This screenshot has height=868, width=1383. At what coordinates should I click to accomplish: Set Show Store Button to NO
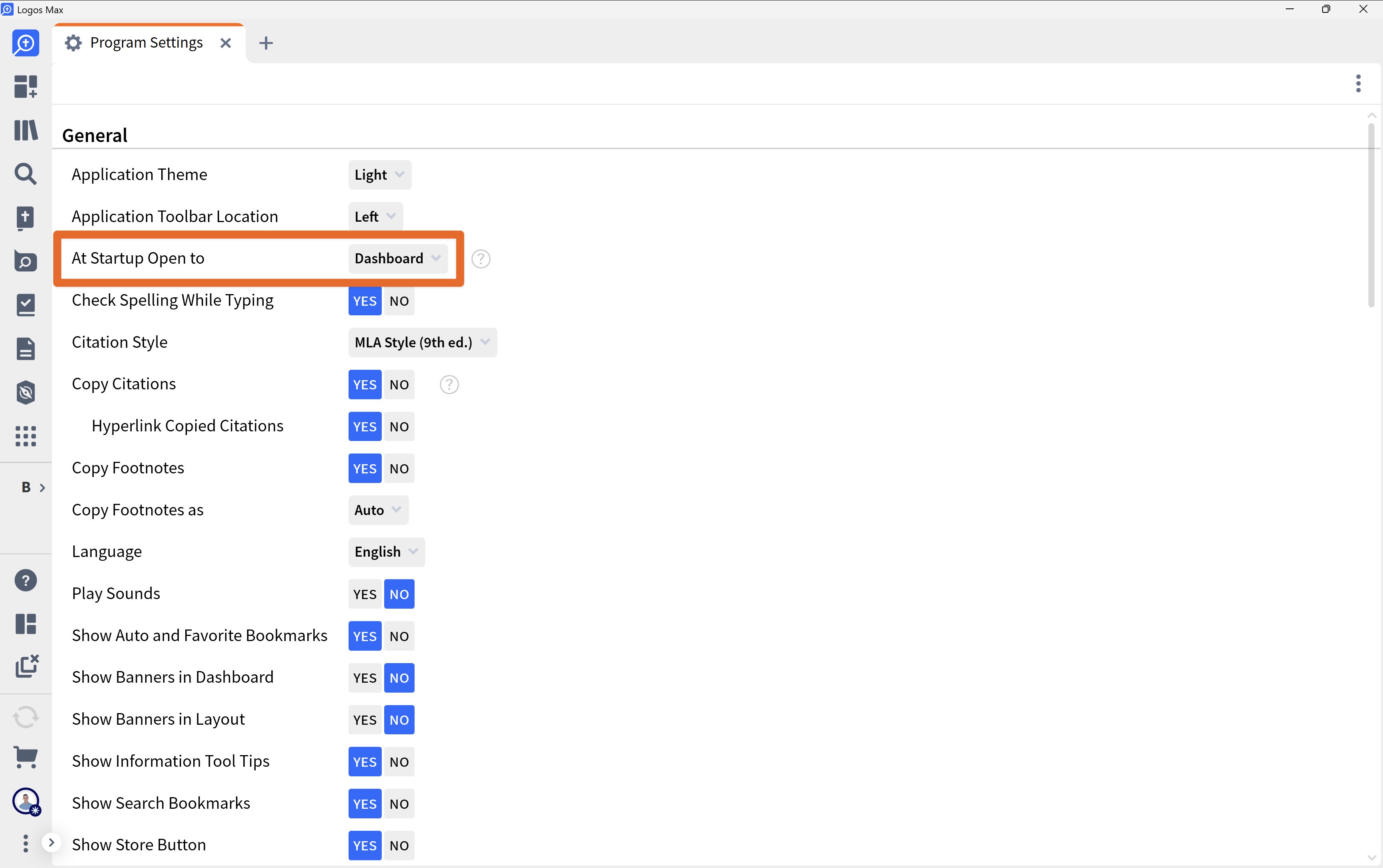click(x=399, y=846)
